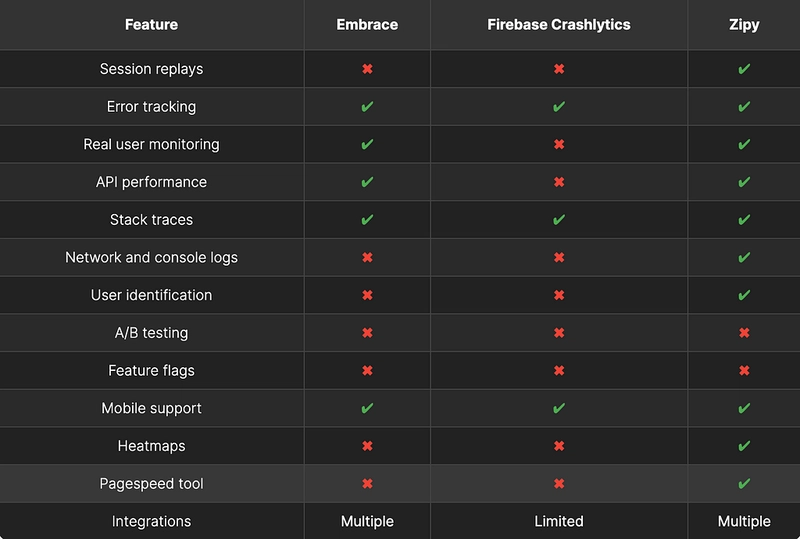Click Firebase Crashlytics' check for Stack traces

(559, 220)
